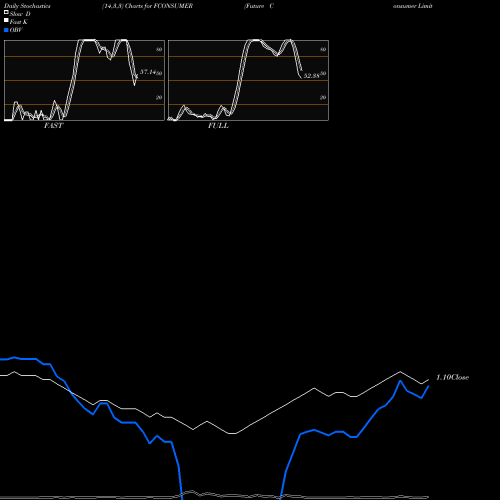Screen dimensions: 500x500
Task: Click the Fast K legend swatch
Action: (6, 20)
